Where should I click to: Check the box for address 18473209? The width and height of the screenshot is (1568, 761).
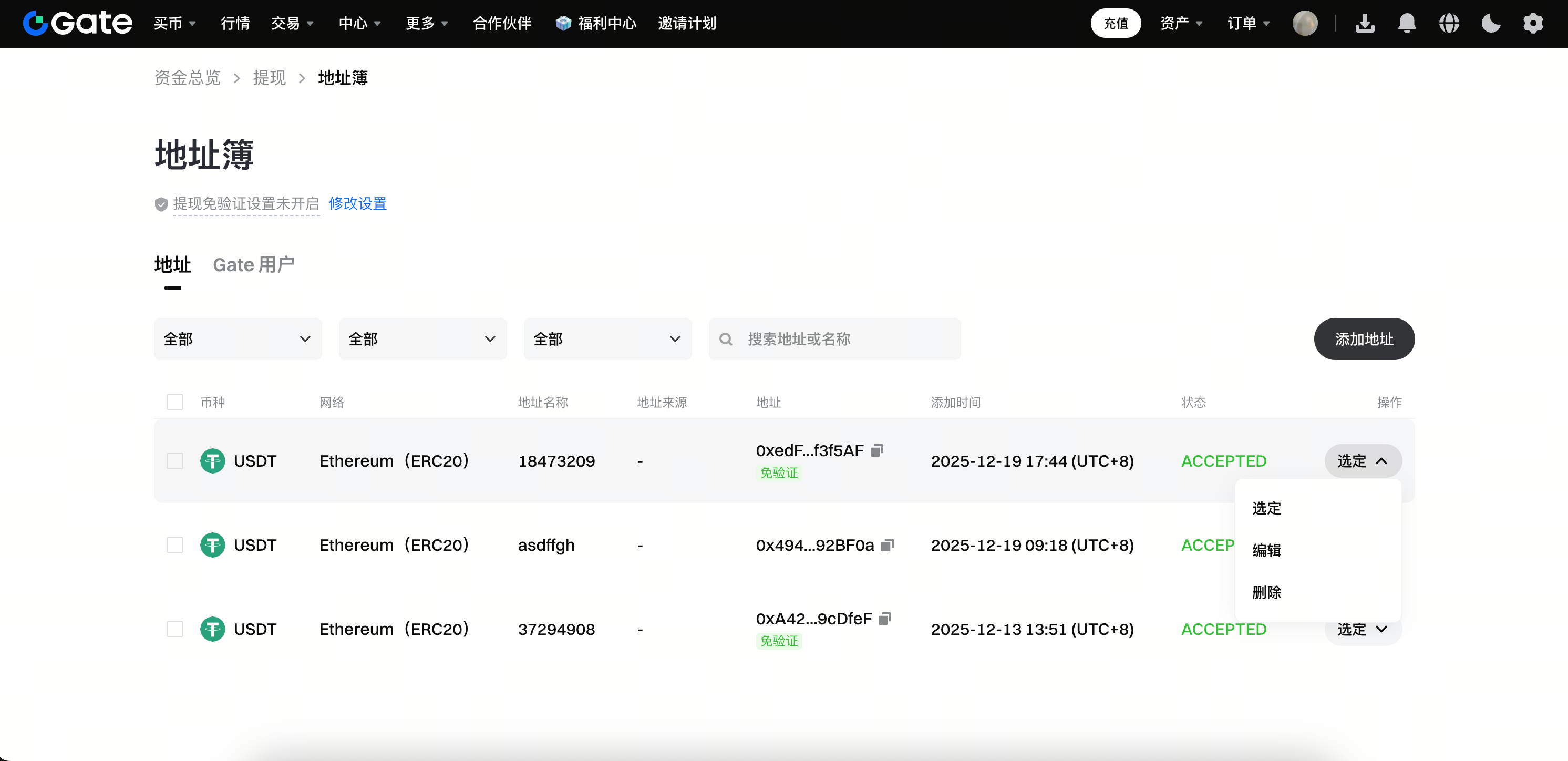pyautogui.click(x=174, y=461)
